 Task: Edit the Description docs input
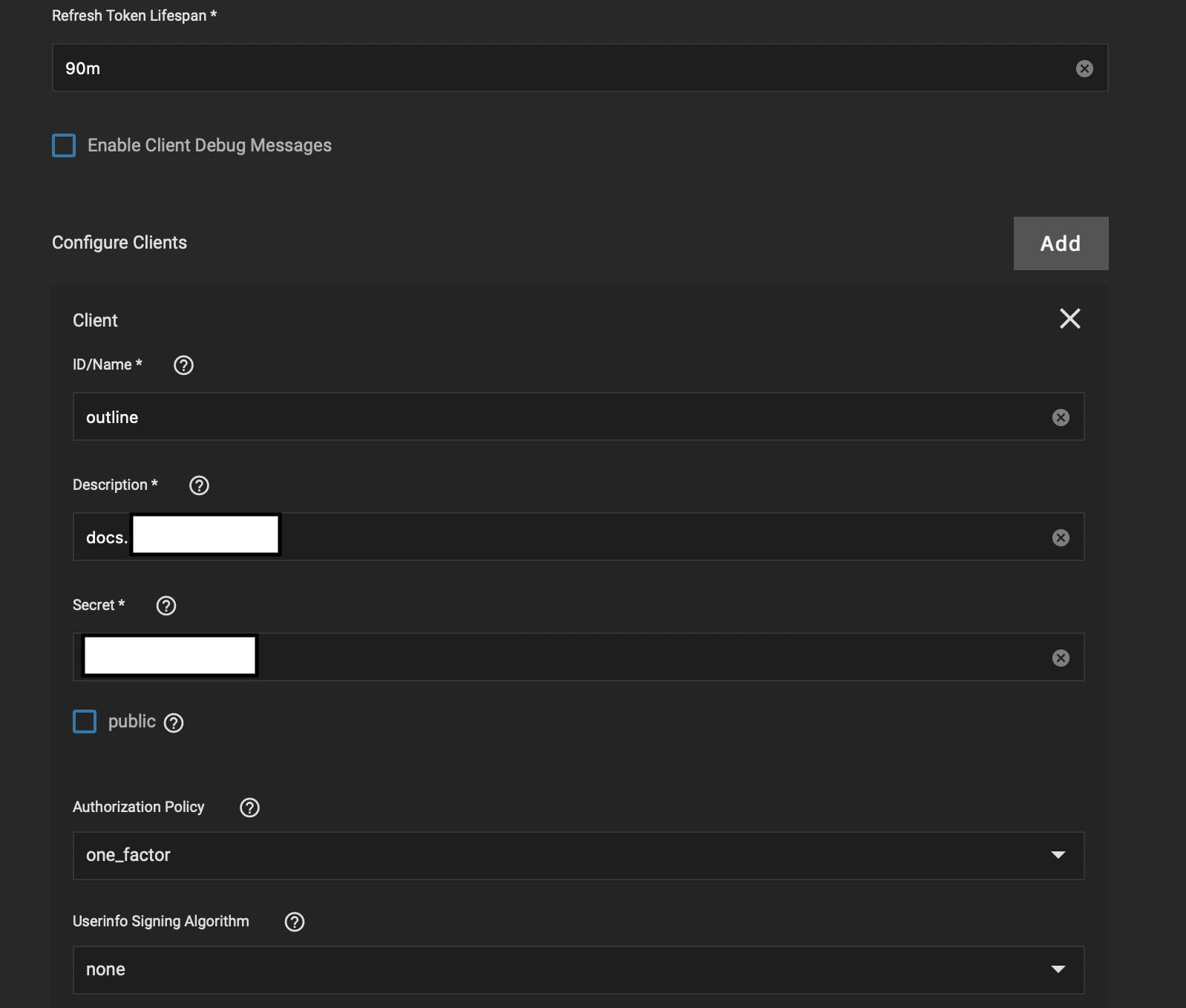(x=578, y=537)
